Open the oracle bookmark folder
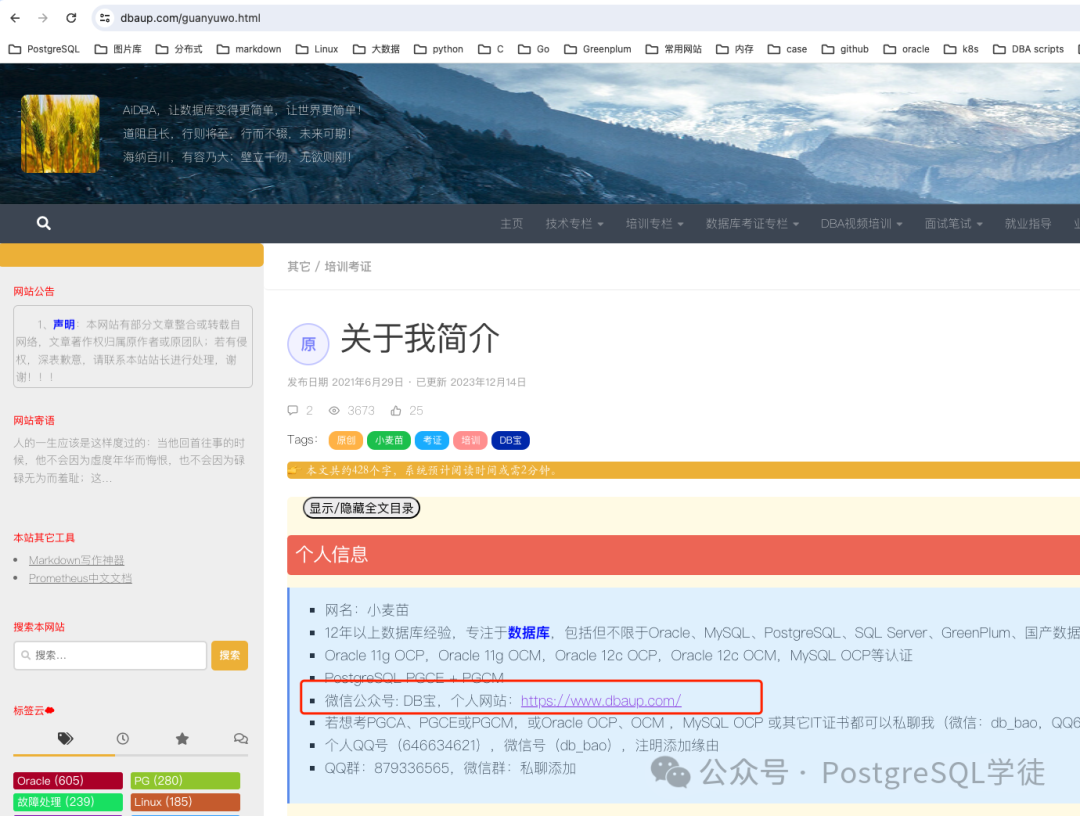The image size is (1080, 816). (x=906, y=49)
